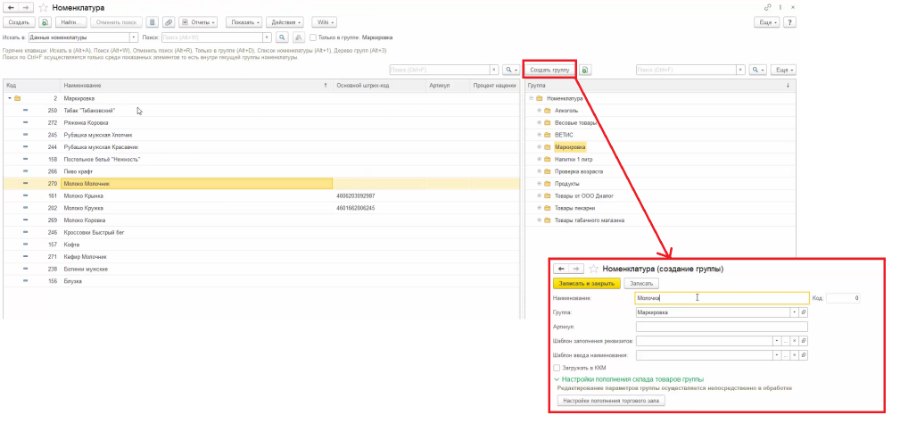Open item icon for Шаблон ввода наименования
This screenshot has width=900, height=432.
(804, 355)
